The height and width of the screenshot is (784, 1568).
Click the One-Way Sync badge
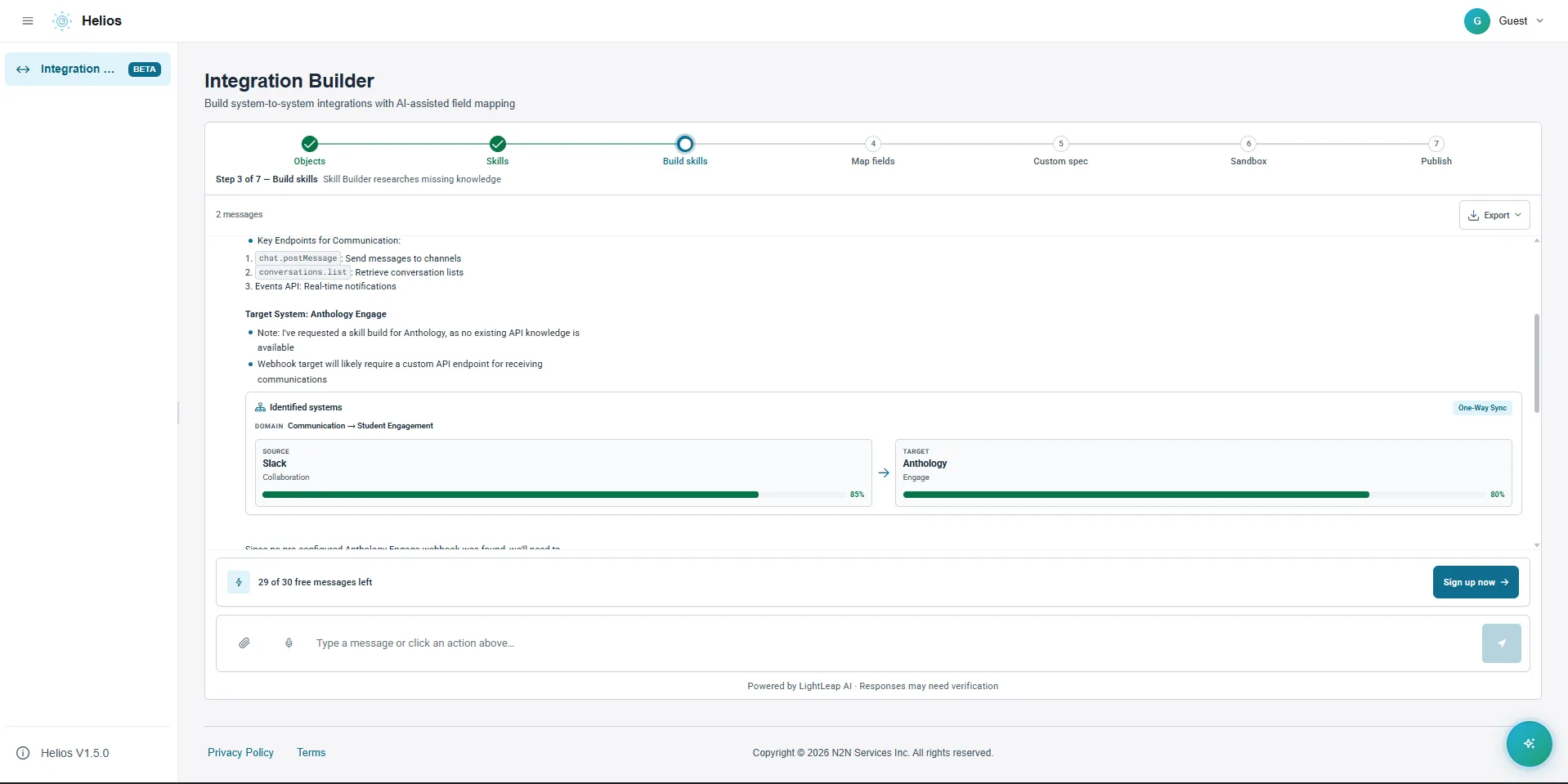coord(1481,408)
